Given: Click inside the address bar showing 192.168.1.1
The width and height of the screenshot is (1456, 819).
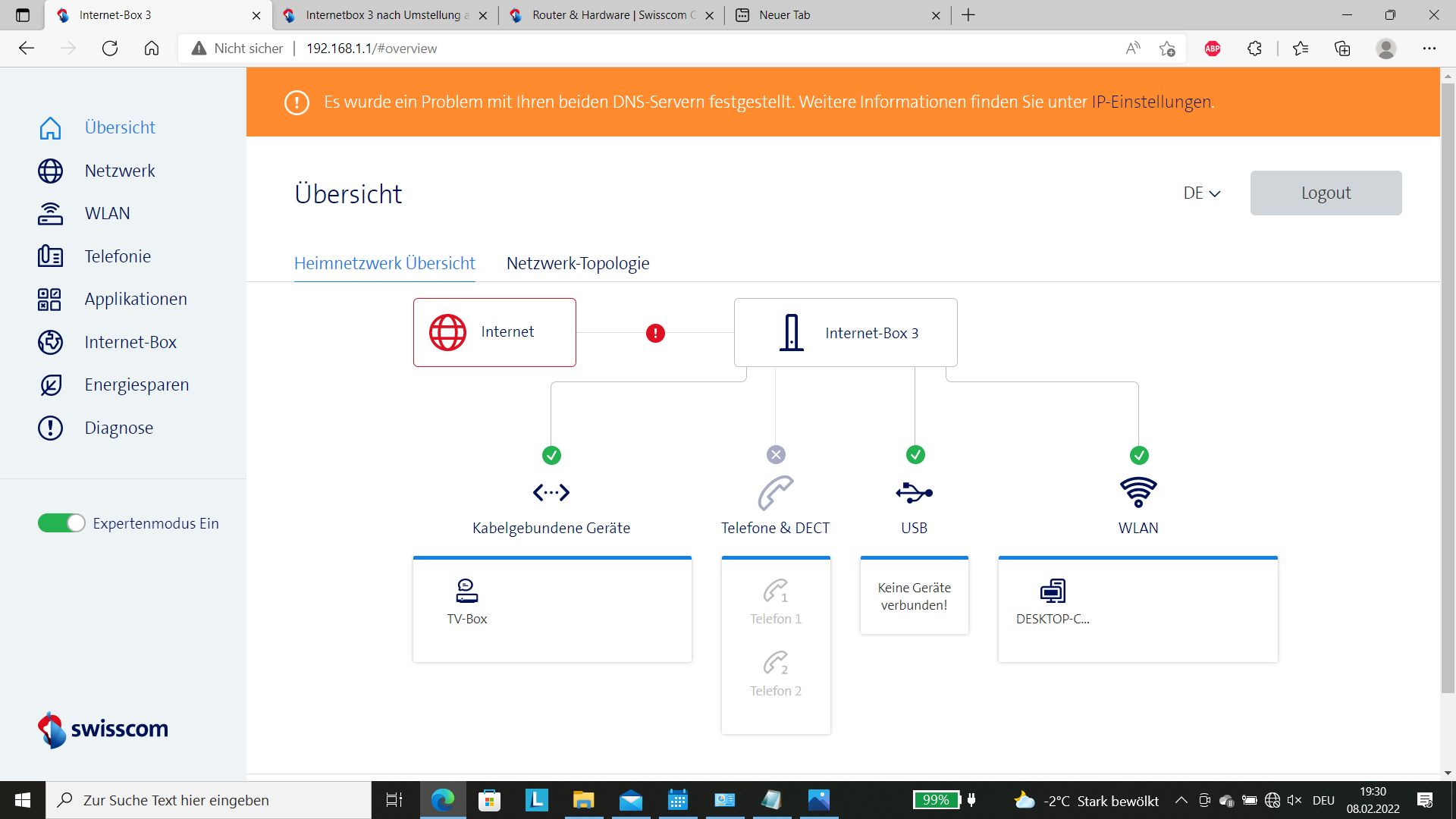Looking at the screenshot, I should tap(372, 48).
